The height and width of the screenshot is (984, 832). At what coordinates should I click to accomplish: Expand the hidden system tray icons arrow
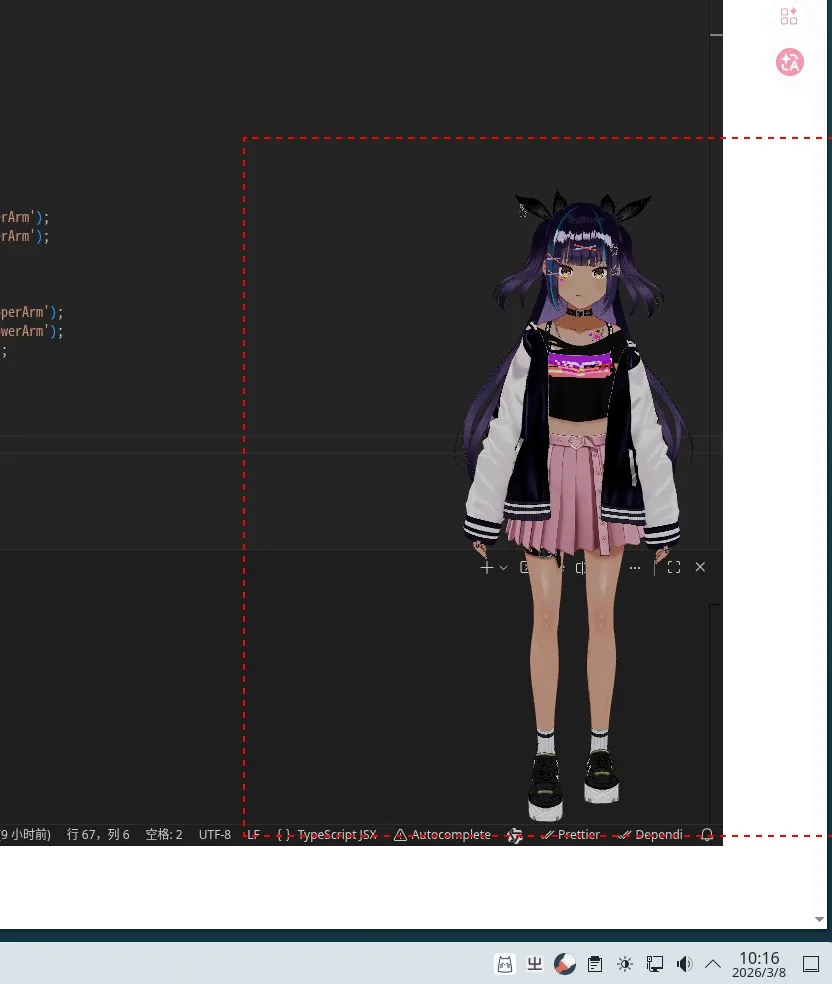[713, 964]
